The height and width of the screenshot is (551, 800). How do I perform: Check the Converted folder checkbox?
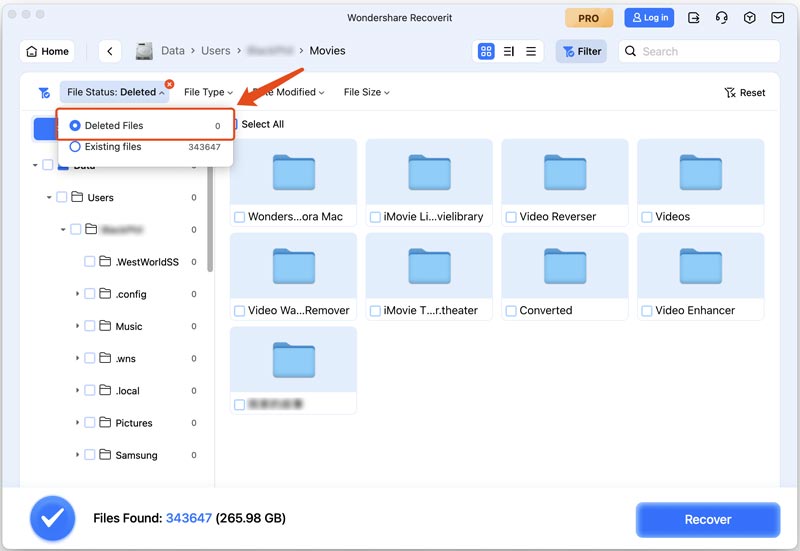511,311
